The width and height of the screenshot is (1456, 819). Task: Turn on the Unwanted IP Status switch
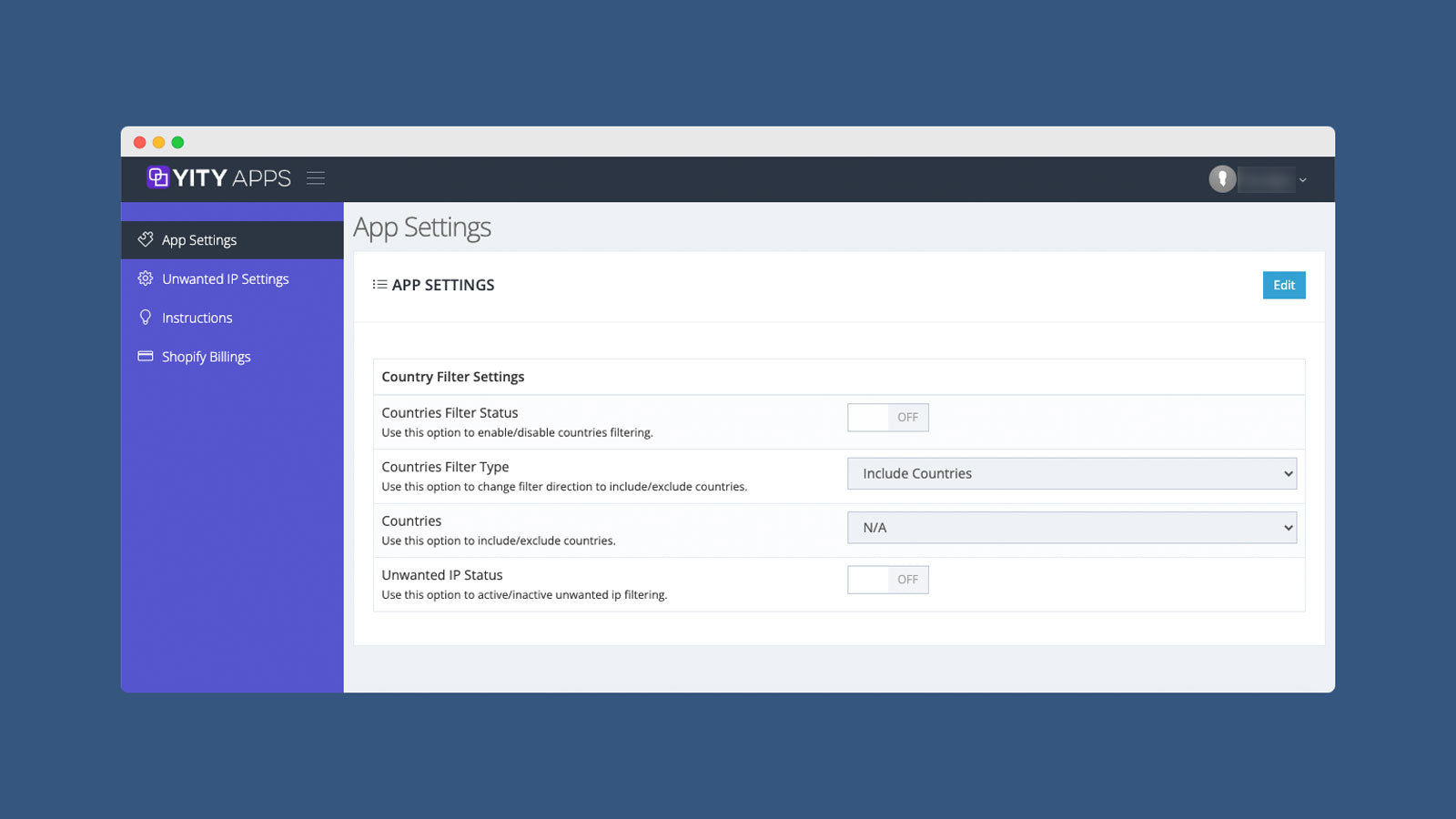tap(887, 580)
